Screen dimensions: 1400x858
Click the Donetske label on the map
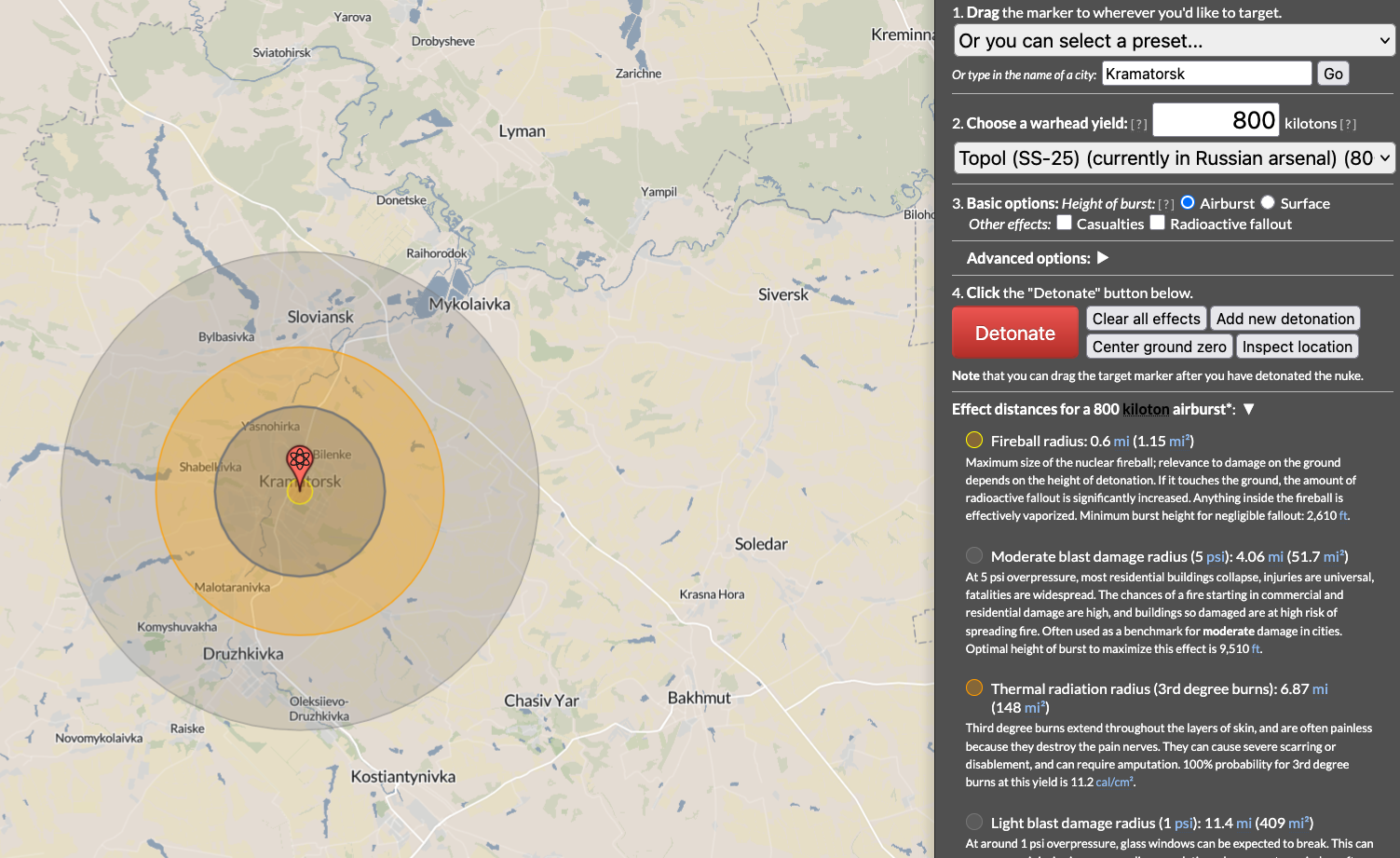point(401,200)
